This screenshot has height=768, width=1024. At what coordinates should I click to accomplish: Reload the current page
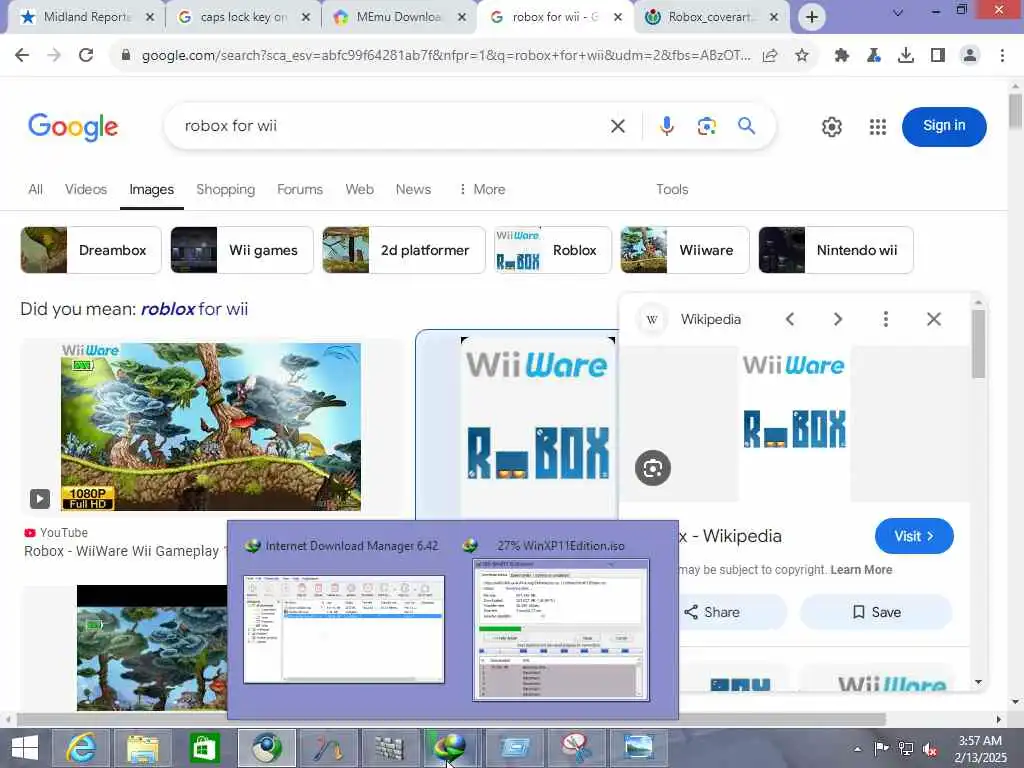(86, 56)
